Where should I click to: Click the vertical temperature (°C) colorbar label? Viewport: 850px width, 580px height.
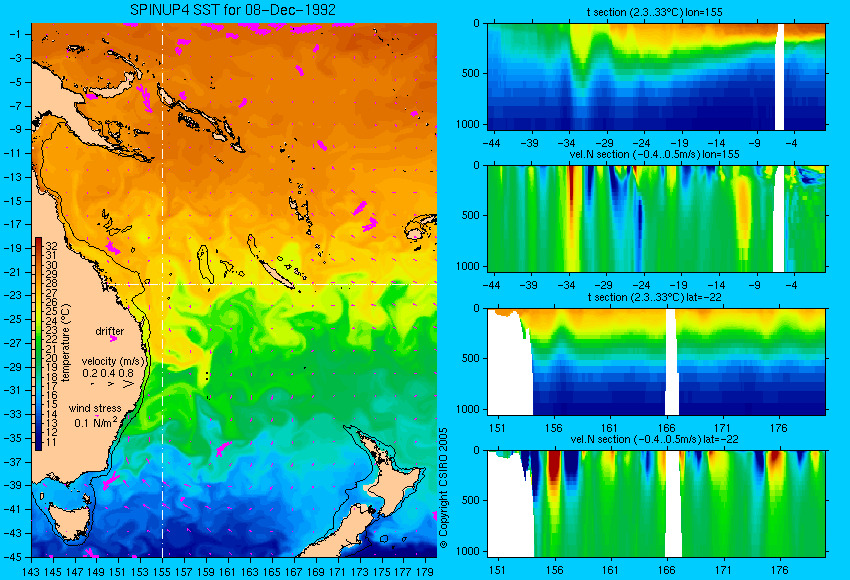pos(66,343)
